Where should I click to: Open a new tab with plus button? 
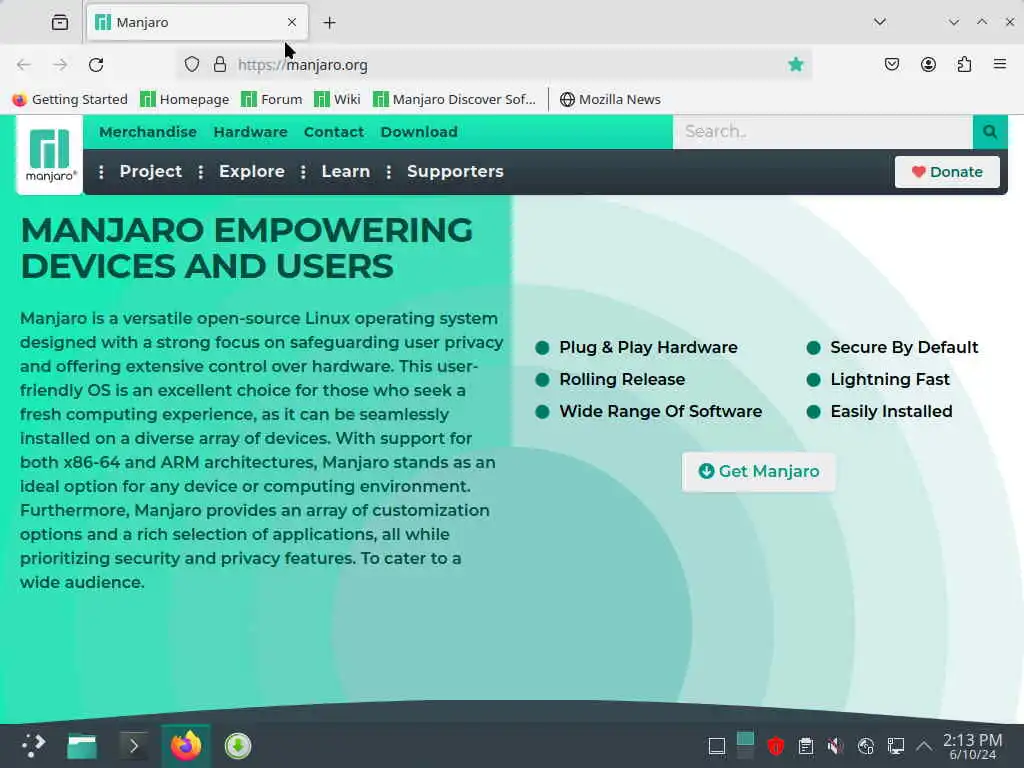pos(329,23)
